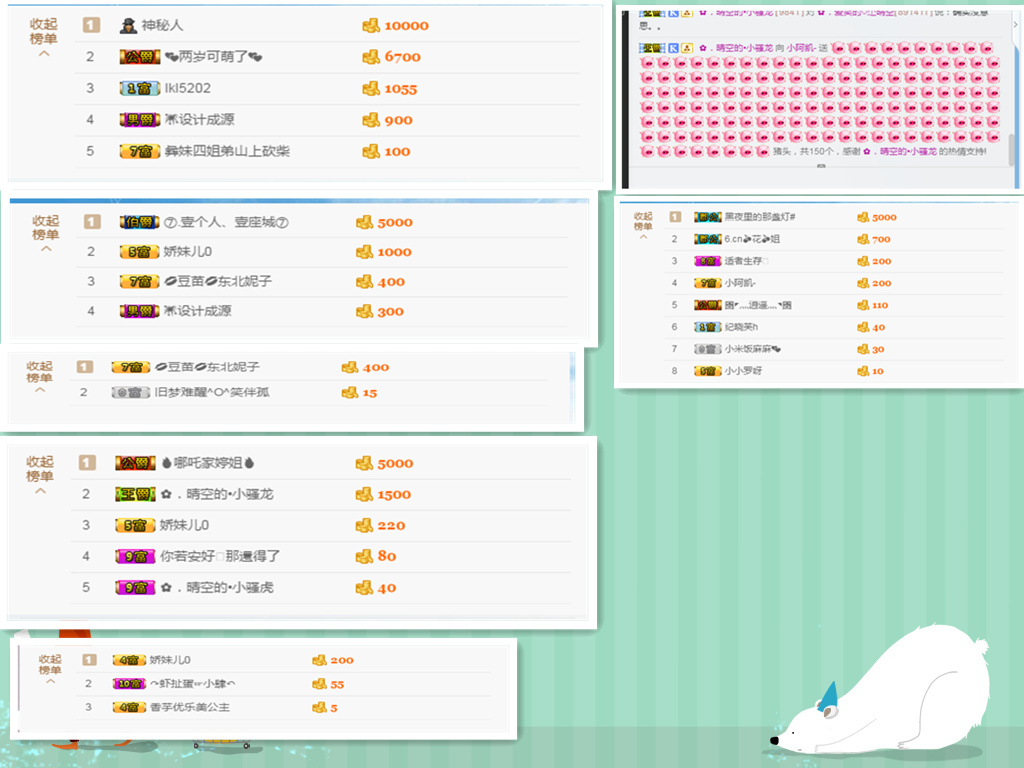Screen dimensions: 1024x768
Task: Collapse the leaderboard topped by 神秘人
Action: tap(43, 38)
